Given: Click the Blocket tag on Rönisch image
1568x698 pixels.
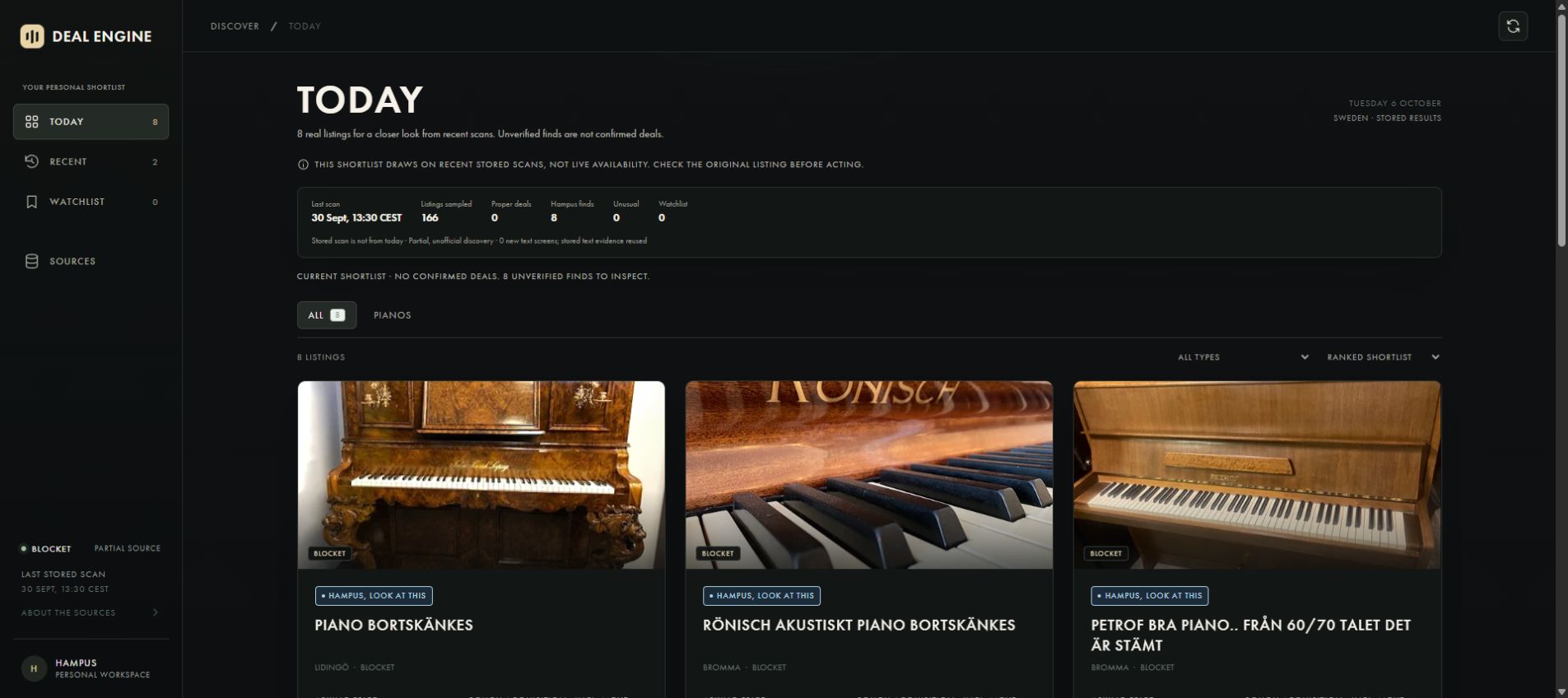Looking at the screenshot, I should click(x=718, y=553).
